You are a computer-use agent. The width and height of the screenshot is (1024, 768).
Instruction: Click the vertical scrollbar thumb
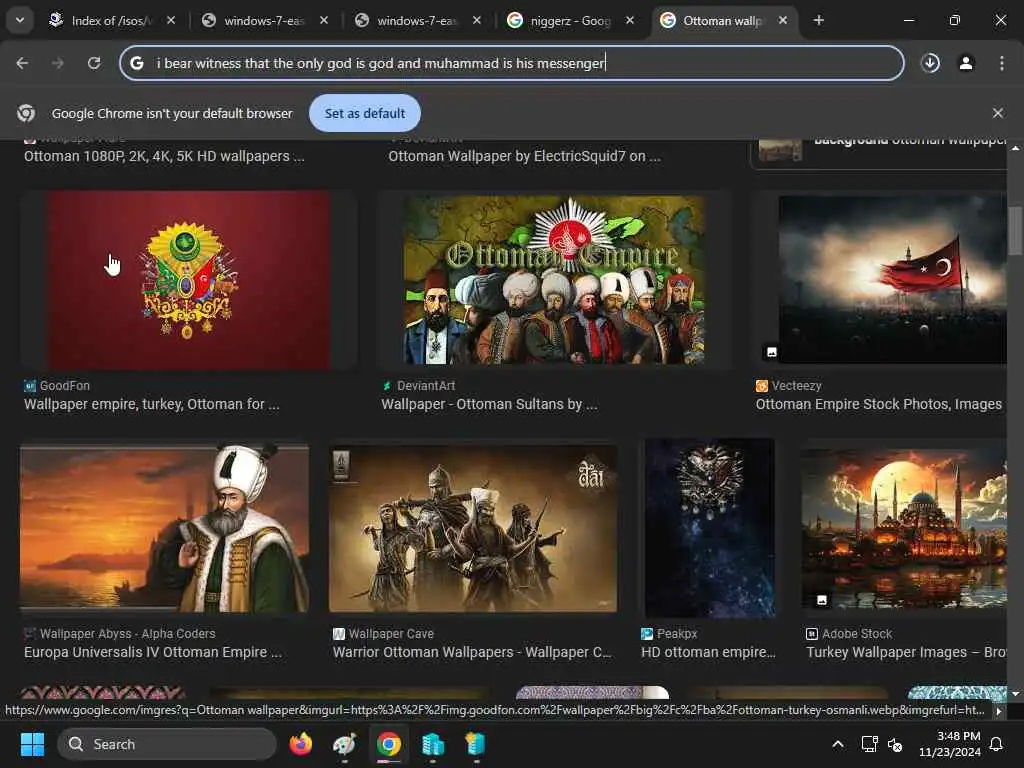point(1015,231)
